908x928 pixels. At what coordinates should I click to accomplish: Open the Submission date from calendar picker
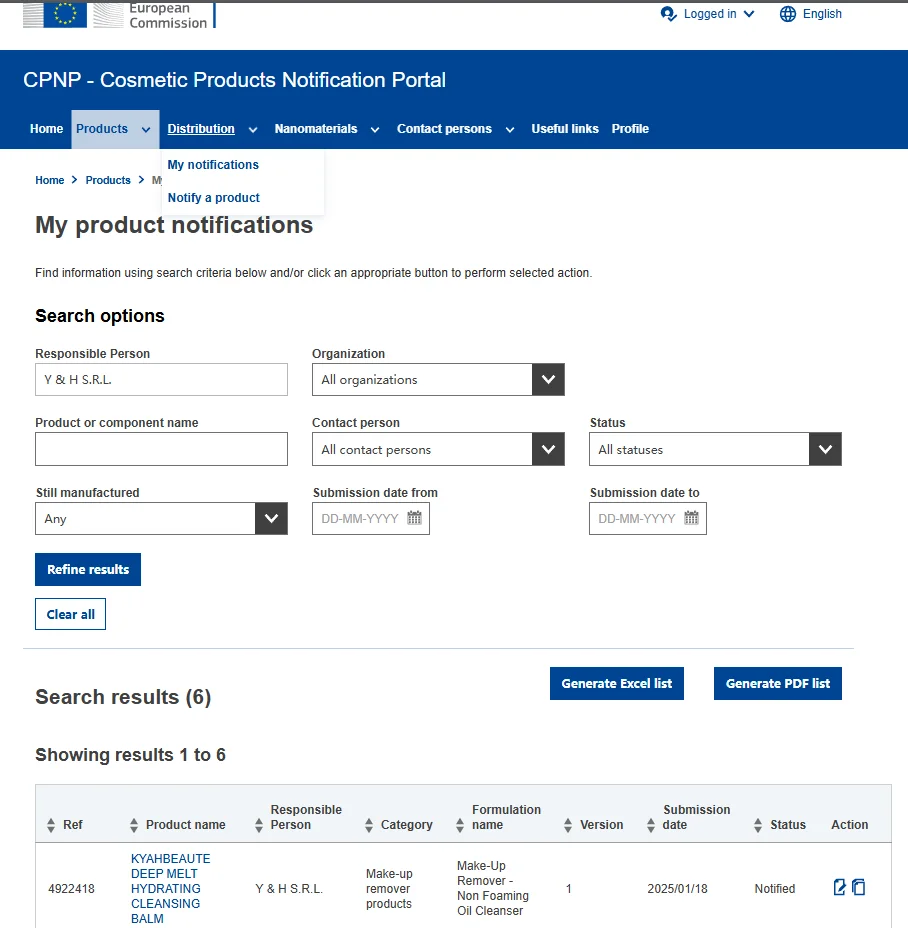(414, 519)
